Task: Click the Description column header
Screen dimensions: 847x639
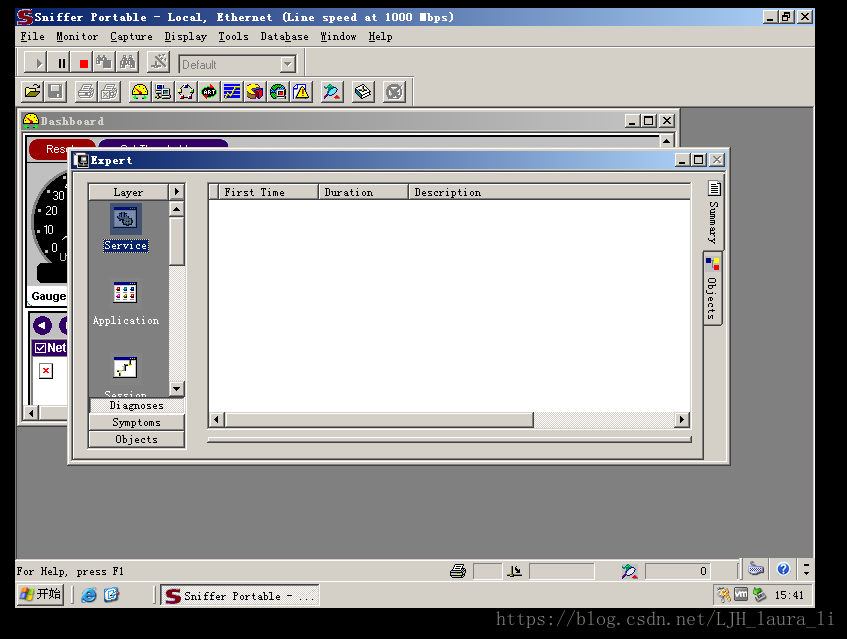Action: (549, 192)
